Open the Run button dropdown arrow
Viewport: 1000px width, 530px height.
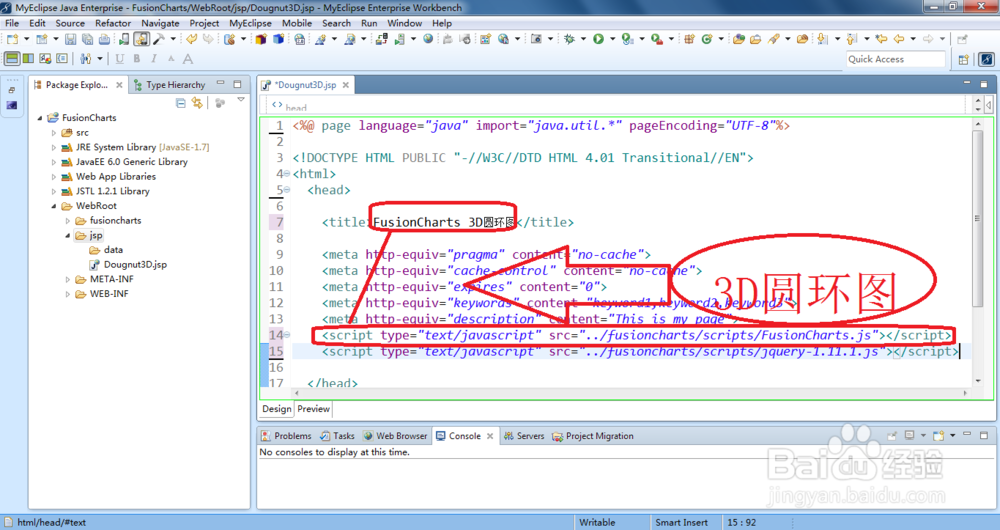[x=612, y=40]
